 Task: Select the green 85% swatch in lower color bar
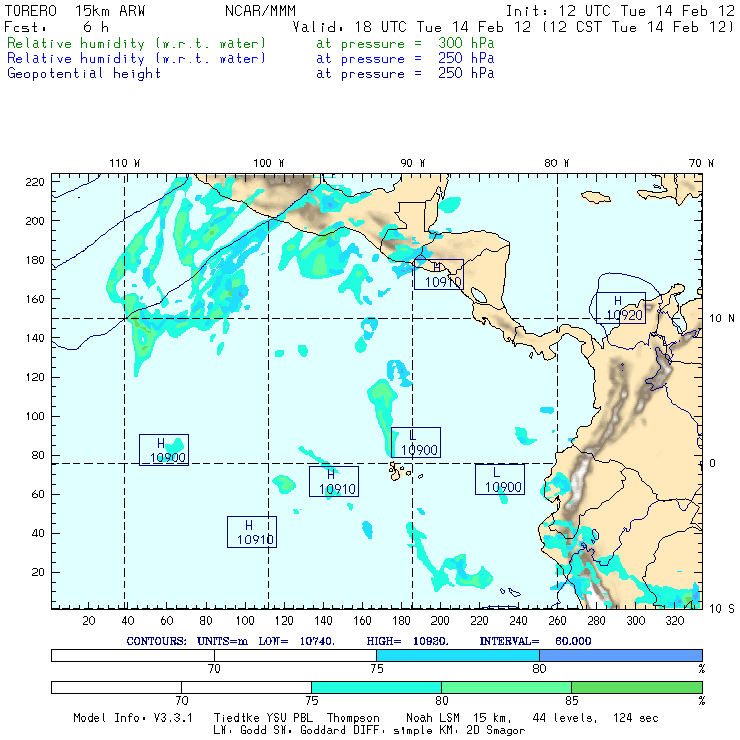[x=636, y=687]
